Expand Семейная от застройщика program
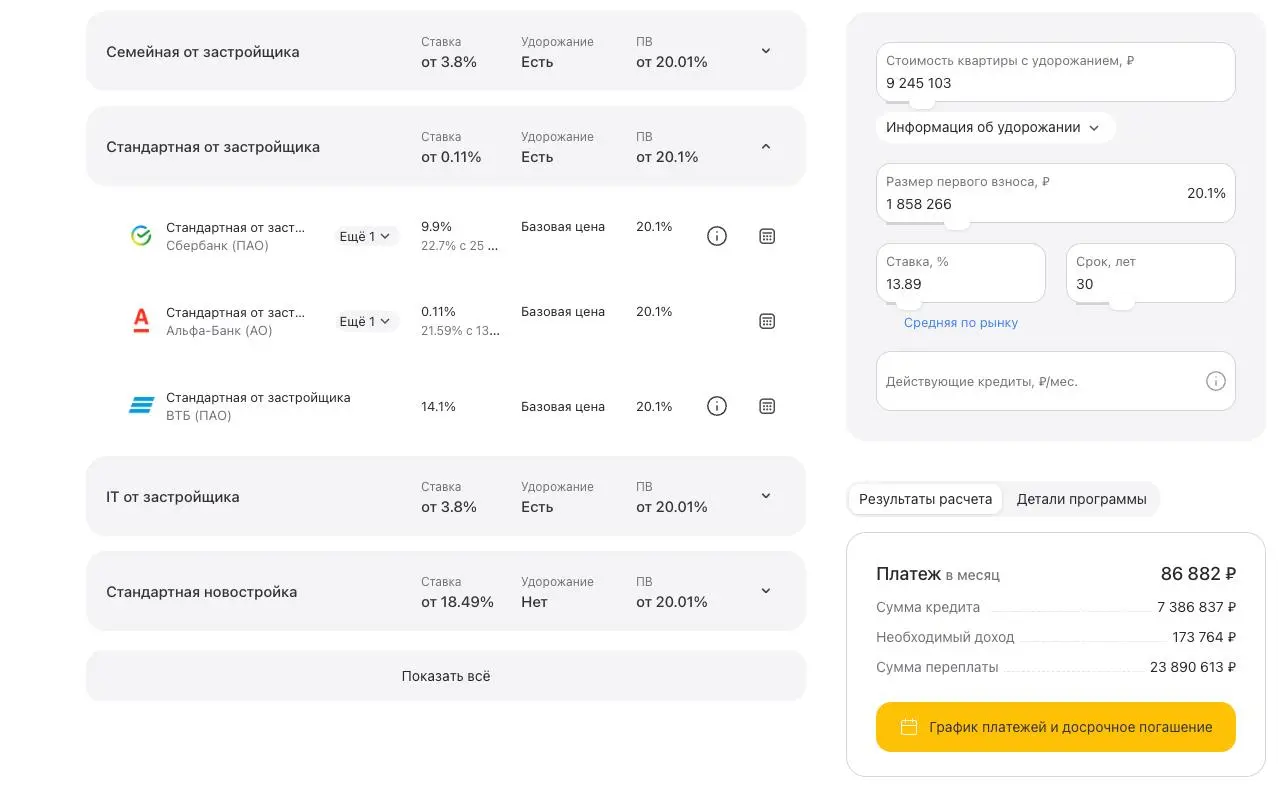 (766, 51)
